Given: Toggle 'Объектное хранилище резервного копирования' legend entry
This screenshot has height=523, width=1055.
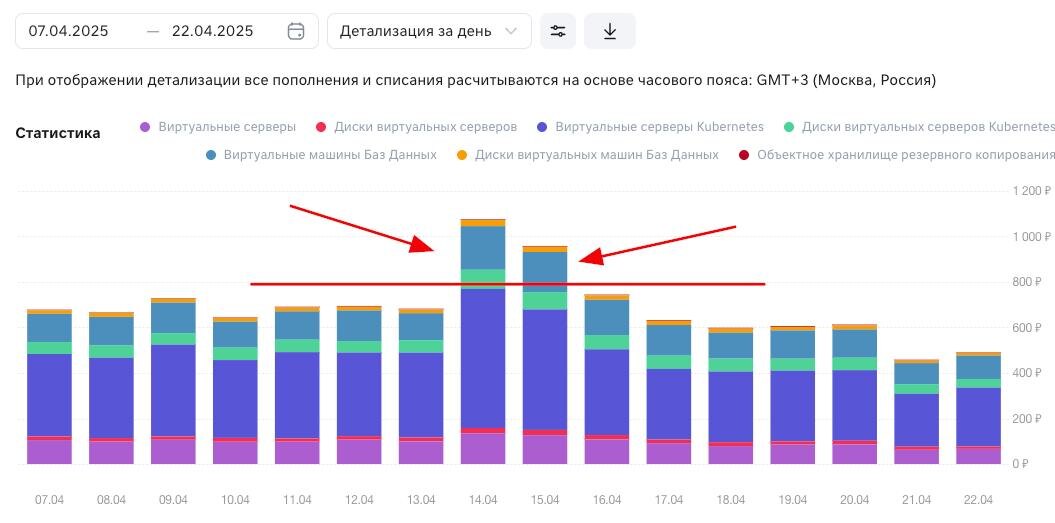Looking at the screenshot, I should point(897,155).
